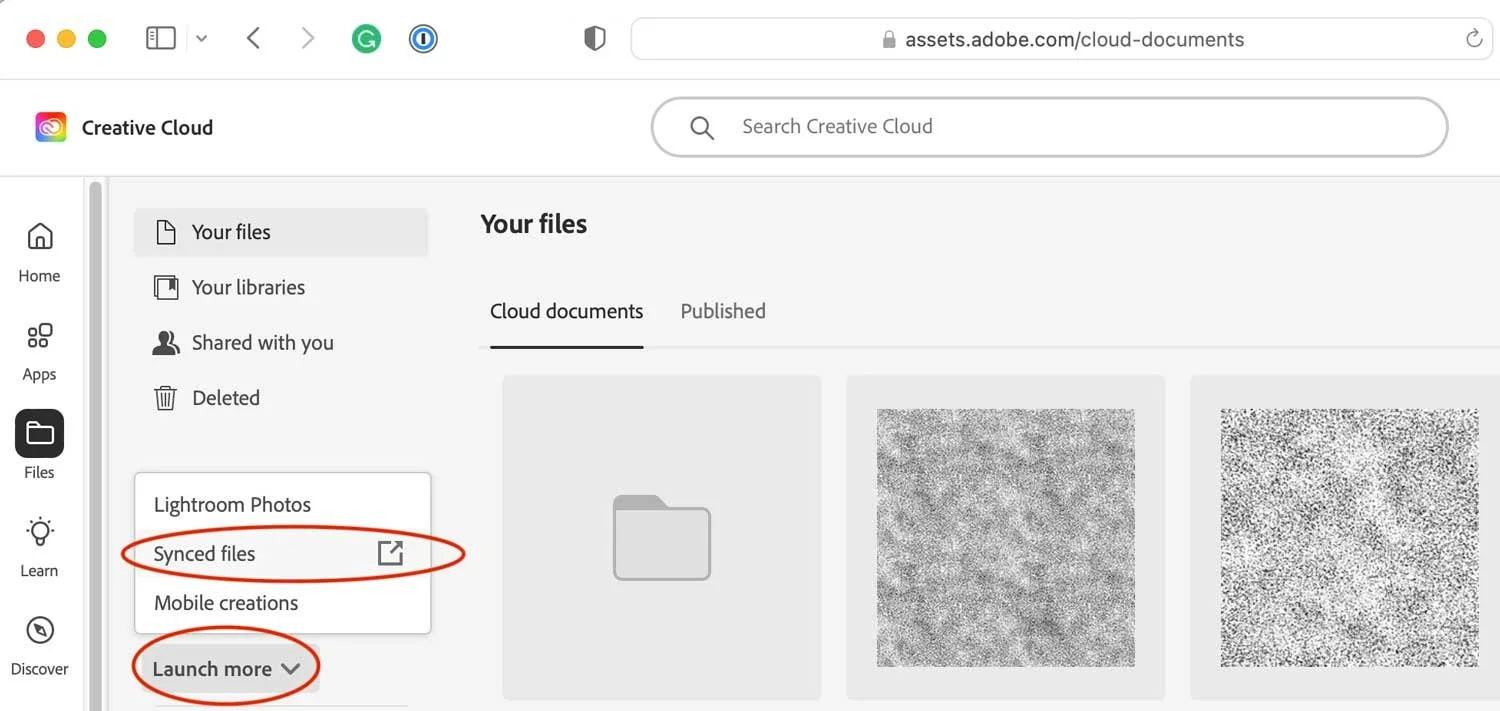Image resolution: width=1500 pixels, height=711 pixels.
Task: Switch to the Cloud documents tab
Action: coord(567,311)
